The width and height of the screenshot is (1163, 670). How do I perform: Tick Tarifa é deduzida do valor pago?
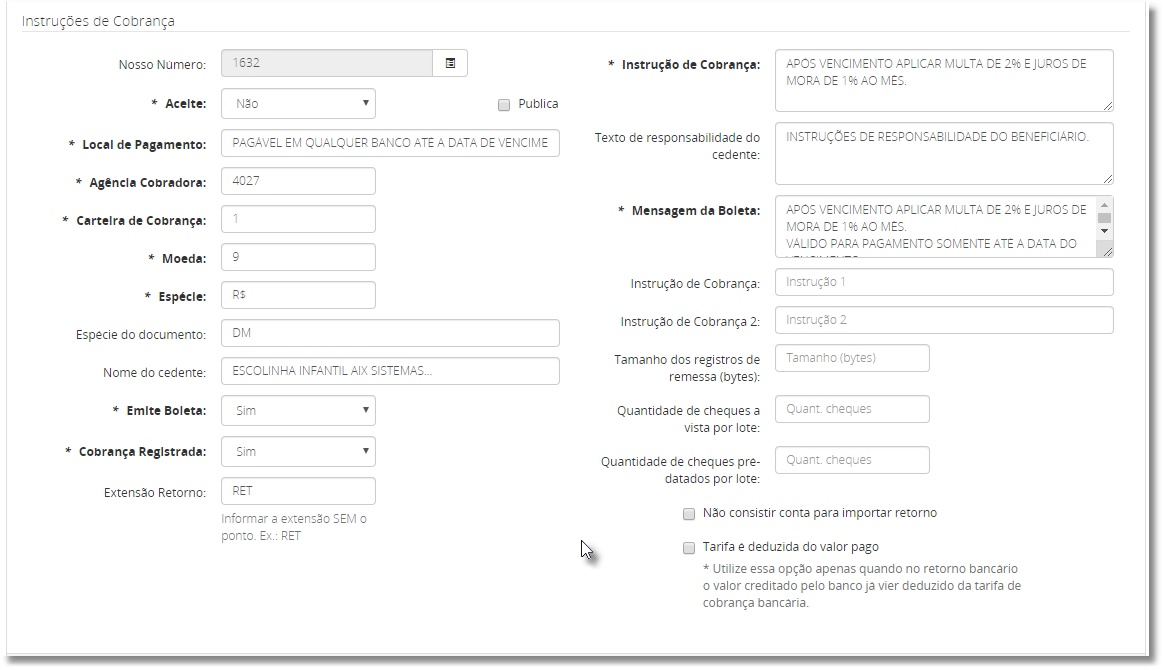tap(688, 547)
